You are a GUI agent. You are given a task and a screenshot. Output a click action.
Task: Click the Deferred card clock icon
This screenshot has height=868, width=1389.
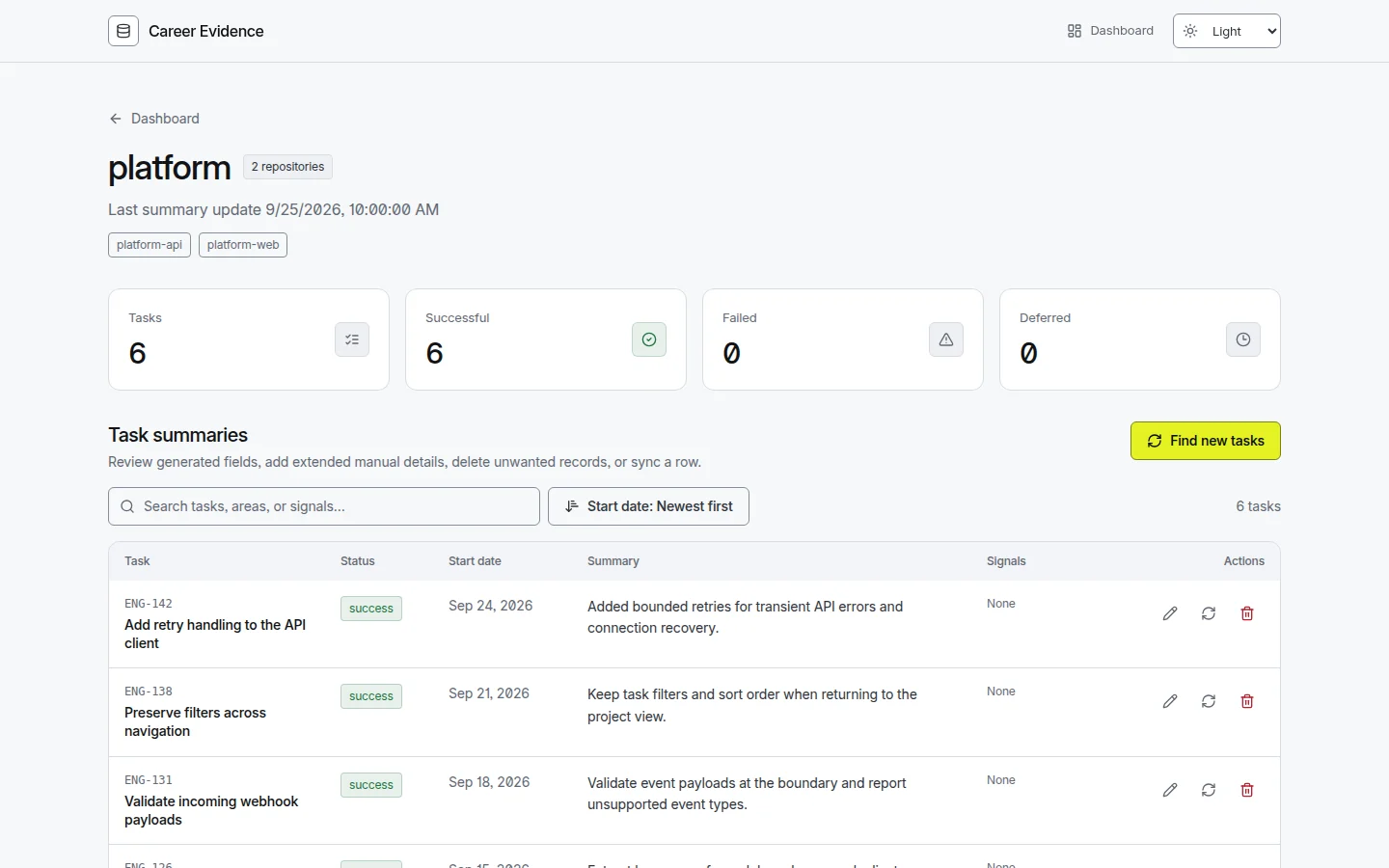pos(1243,339)
